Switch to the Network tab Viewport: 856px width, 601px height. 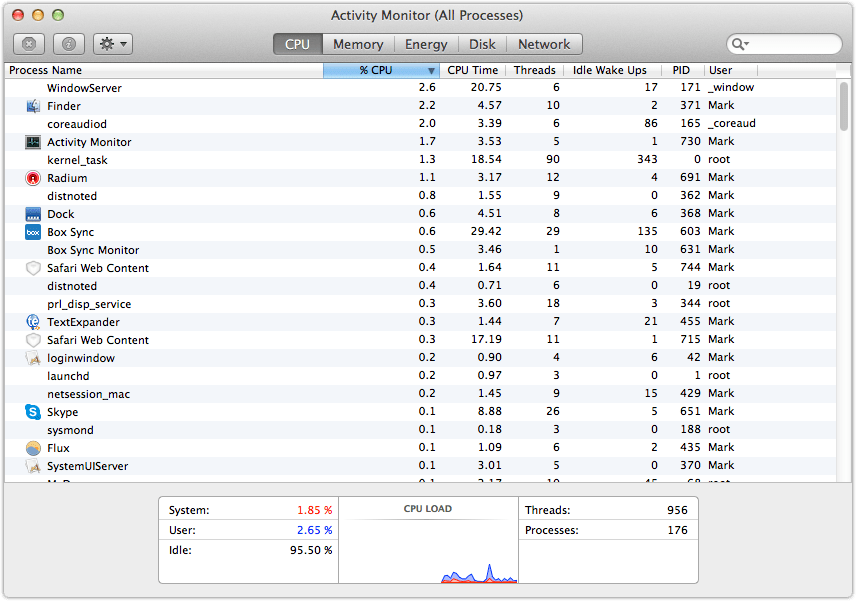click(544, 44)
